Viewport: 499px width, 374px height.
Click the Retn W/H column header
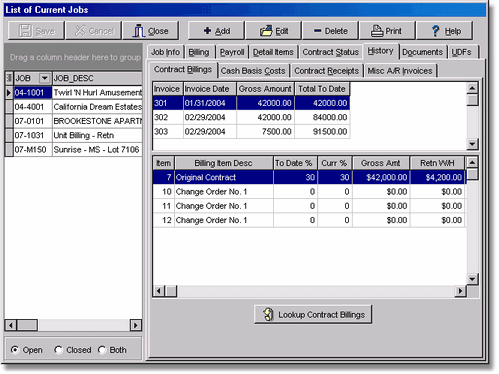(x=437, y=163)
